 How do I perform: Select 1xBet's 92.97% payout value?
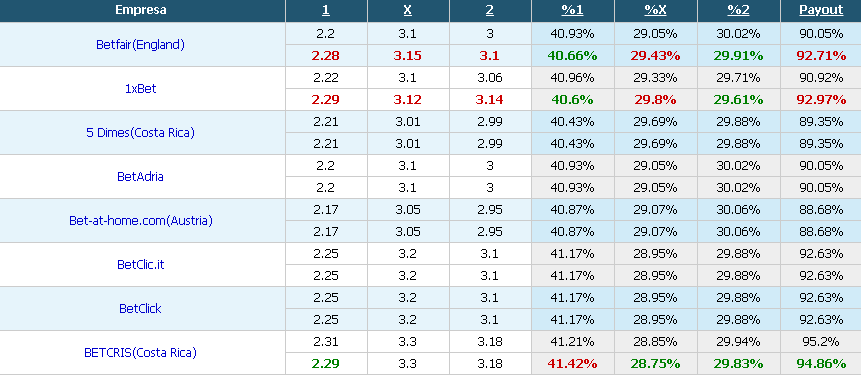pos(821,99)
